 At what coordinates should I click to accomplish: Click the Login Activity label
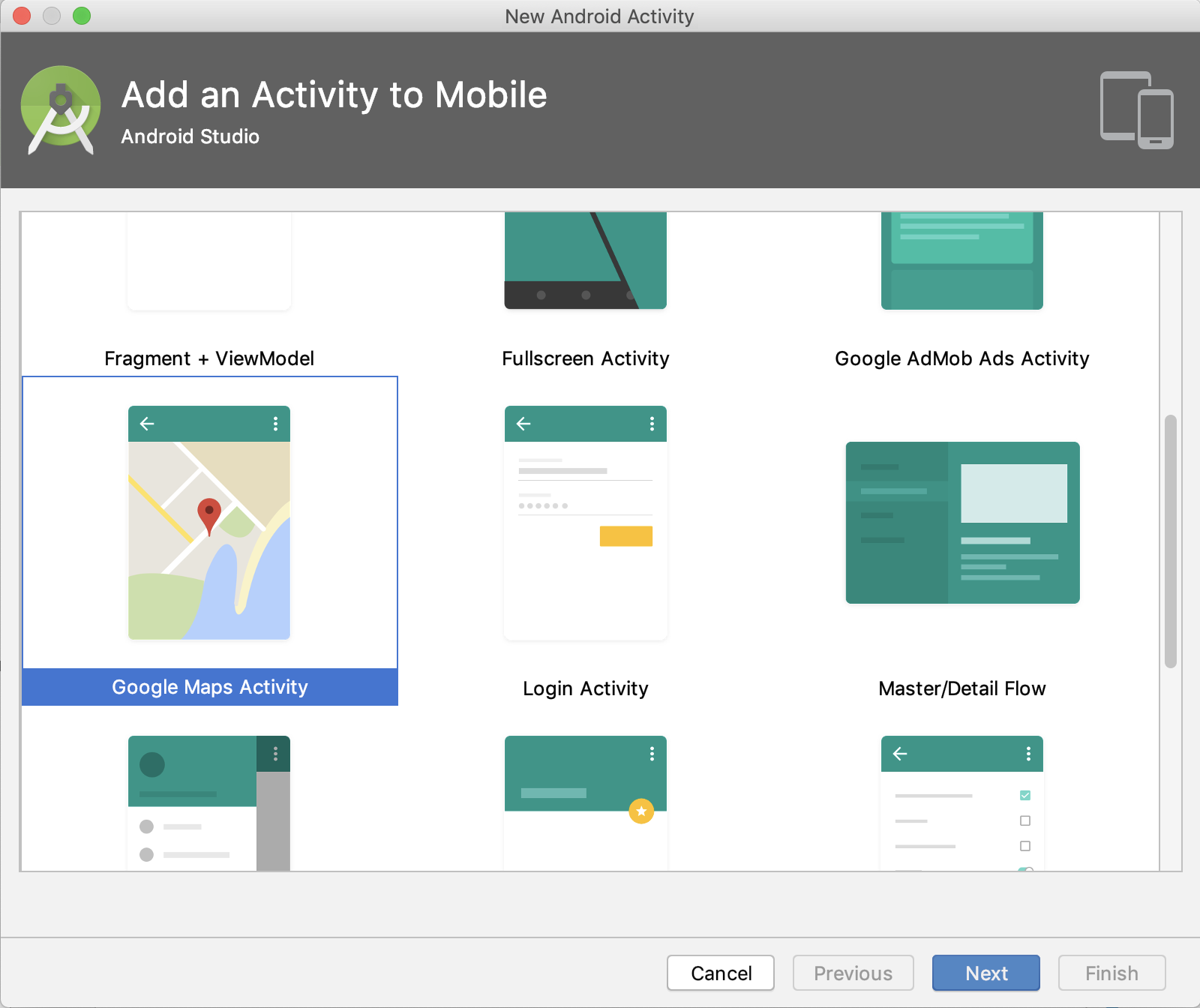point(586,688)
